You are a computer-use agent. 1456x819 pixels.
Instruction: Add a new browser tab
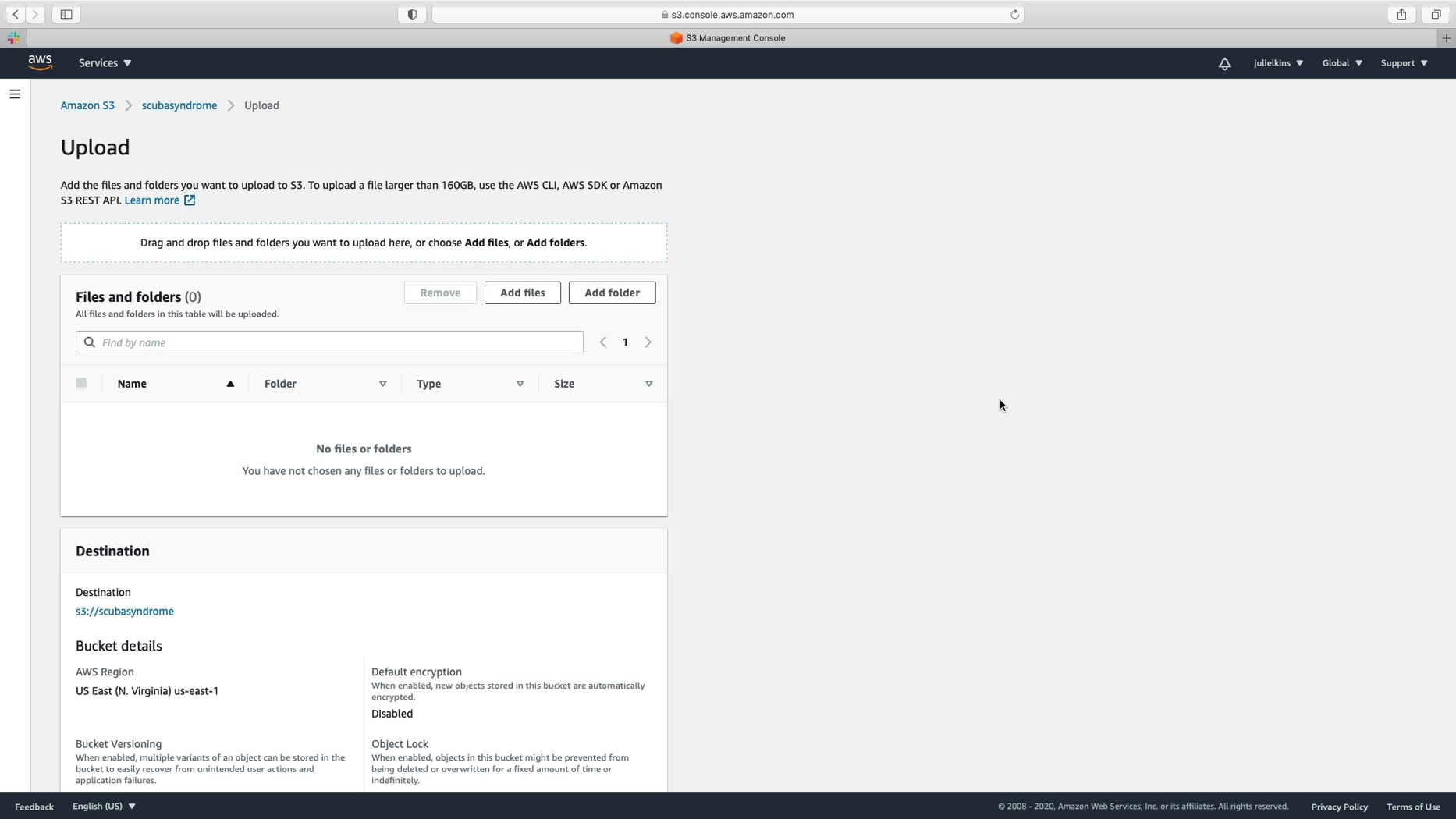[1446, 37]
